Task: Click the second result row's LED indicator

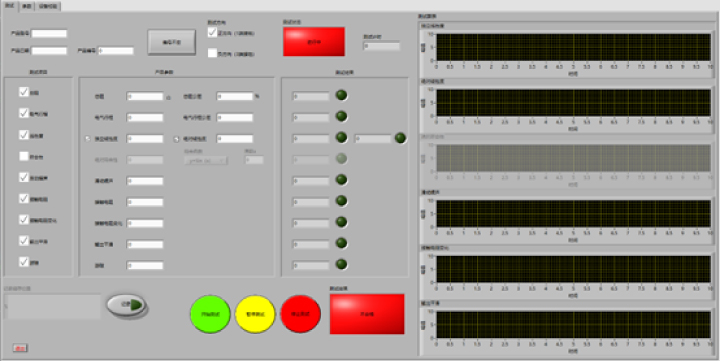Action: point(341,116)
